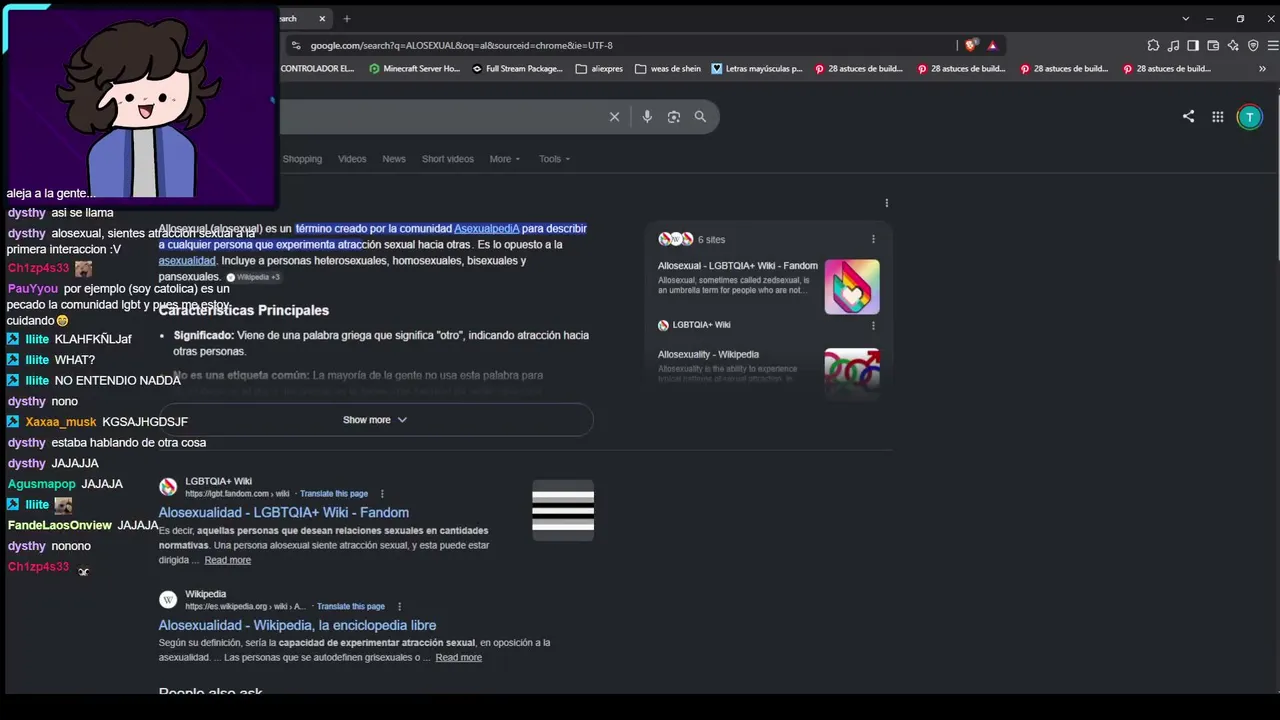Expand the hidden bookmarks overflow chevron

coord(1262,69)
